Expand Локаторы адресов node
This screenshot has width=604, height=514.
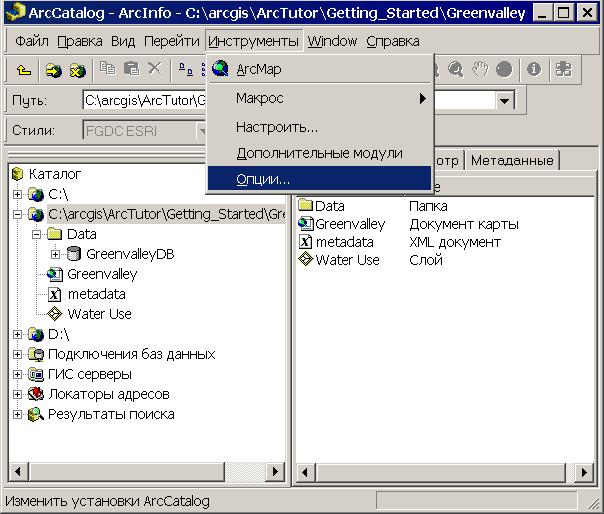coord(17,394)
